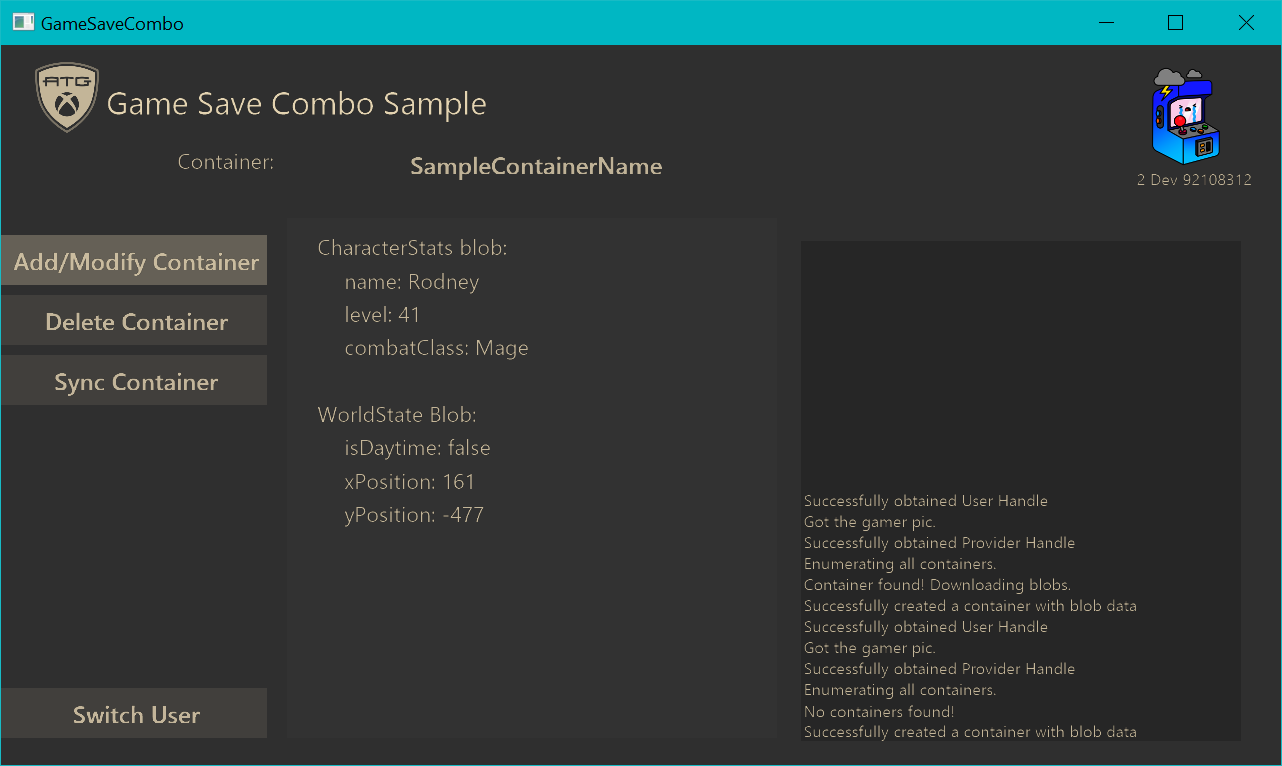1282x766 pixels.
Task: Click the 'combatClass: Mage' value
Action: 436,348
